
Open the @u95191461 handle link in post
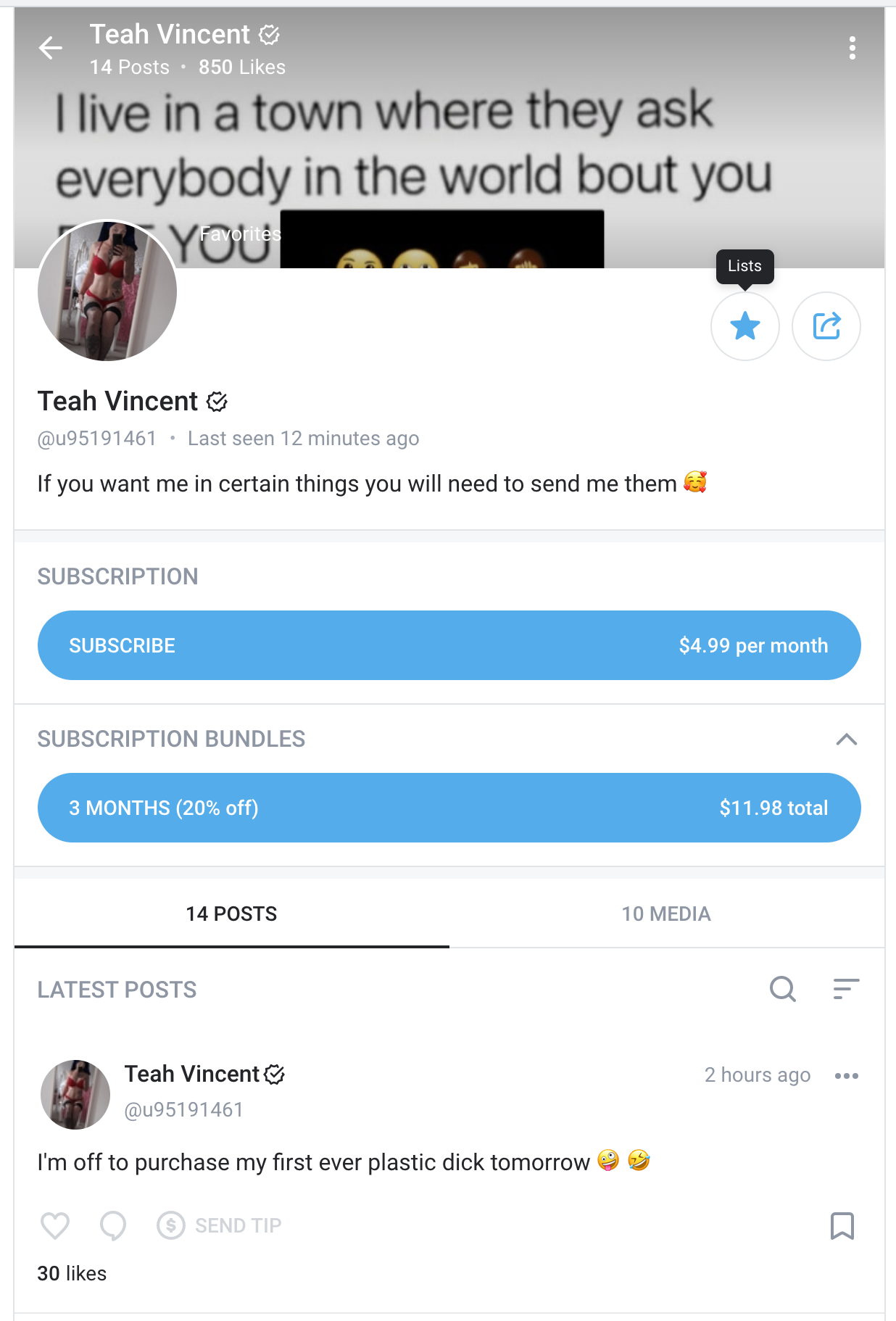point(183,1110)
